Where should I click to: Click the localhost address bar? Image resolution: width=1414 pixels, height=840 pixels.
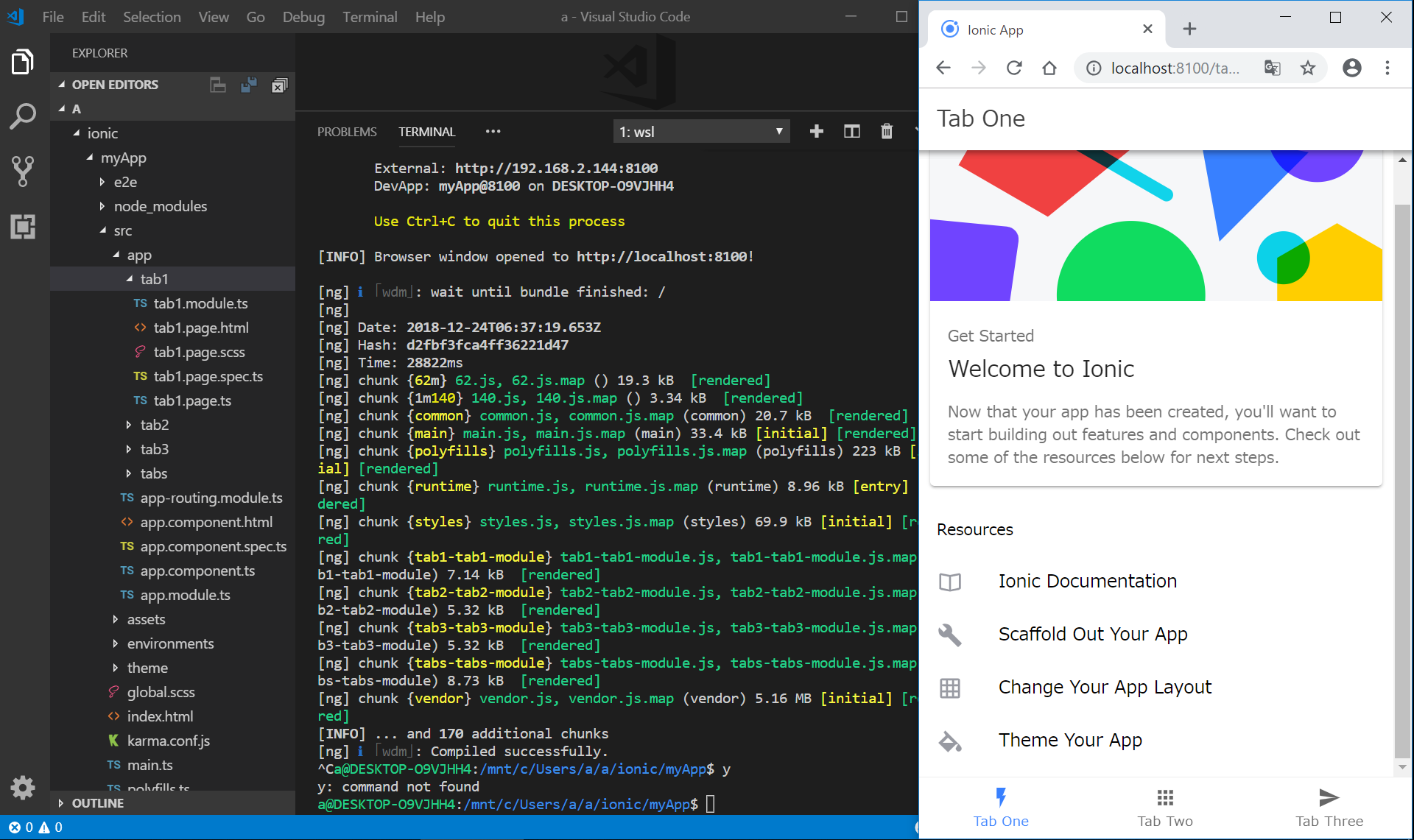(x=1174, y=68)
